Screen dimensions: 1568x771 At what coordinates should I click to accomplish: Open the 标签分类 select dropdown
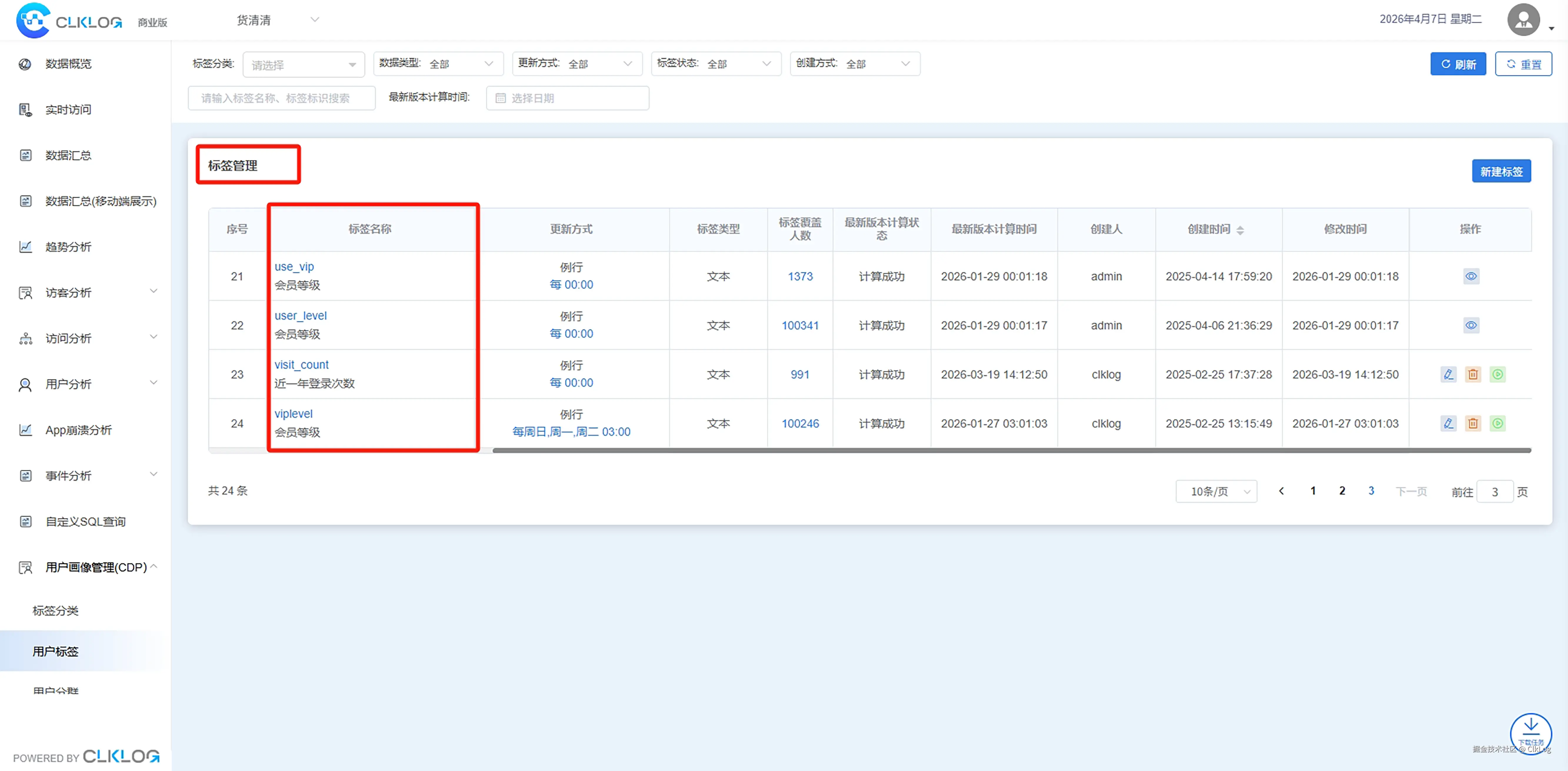(x=303, y=64)
